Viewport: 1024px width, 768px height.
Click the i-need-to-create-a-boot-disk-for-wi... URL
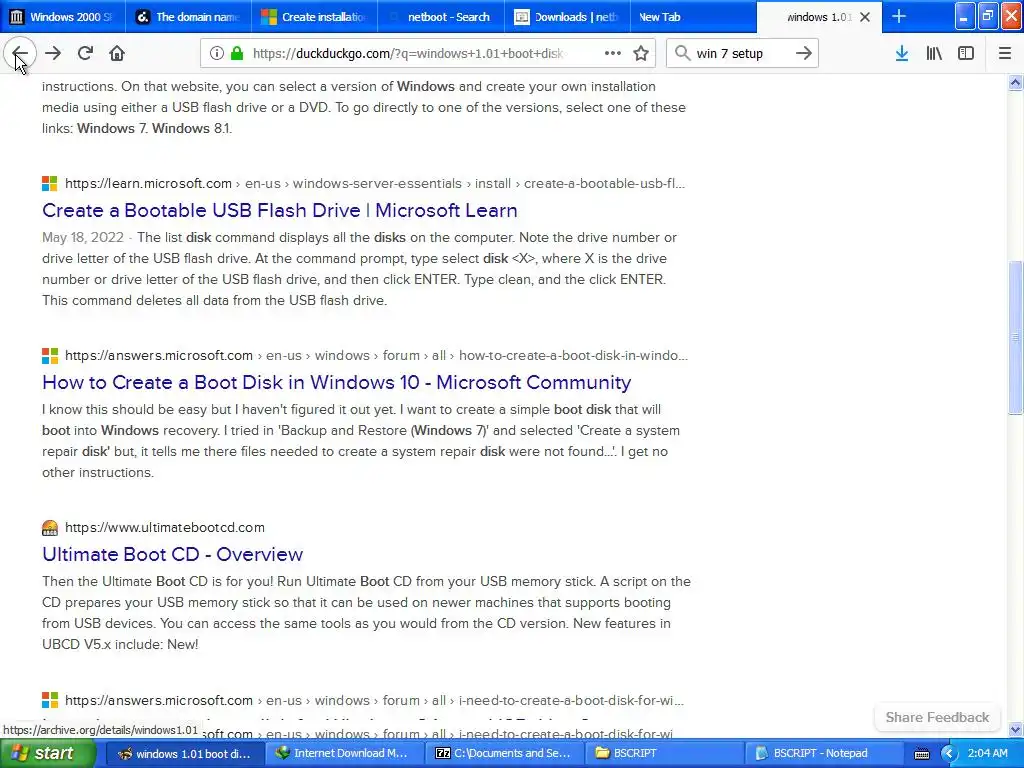point(374,700)
